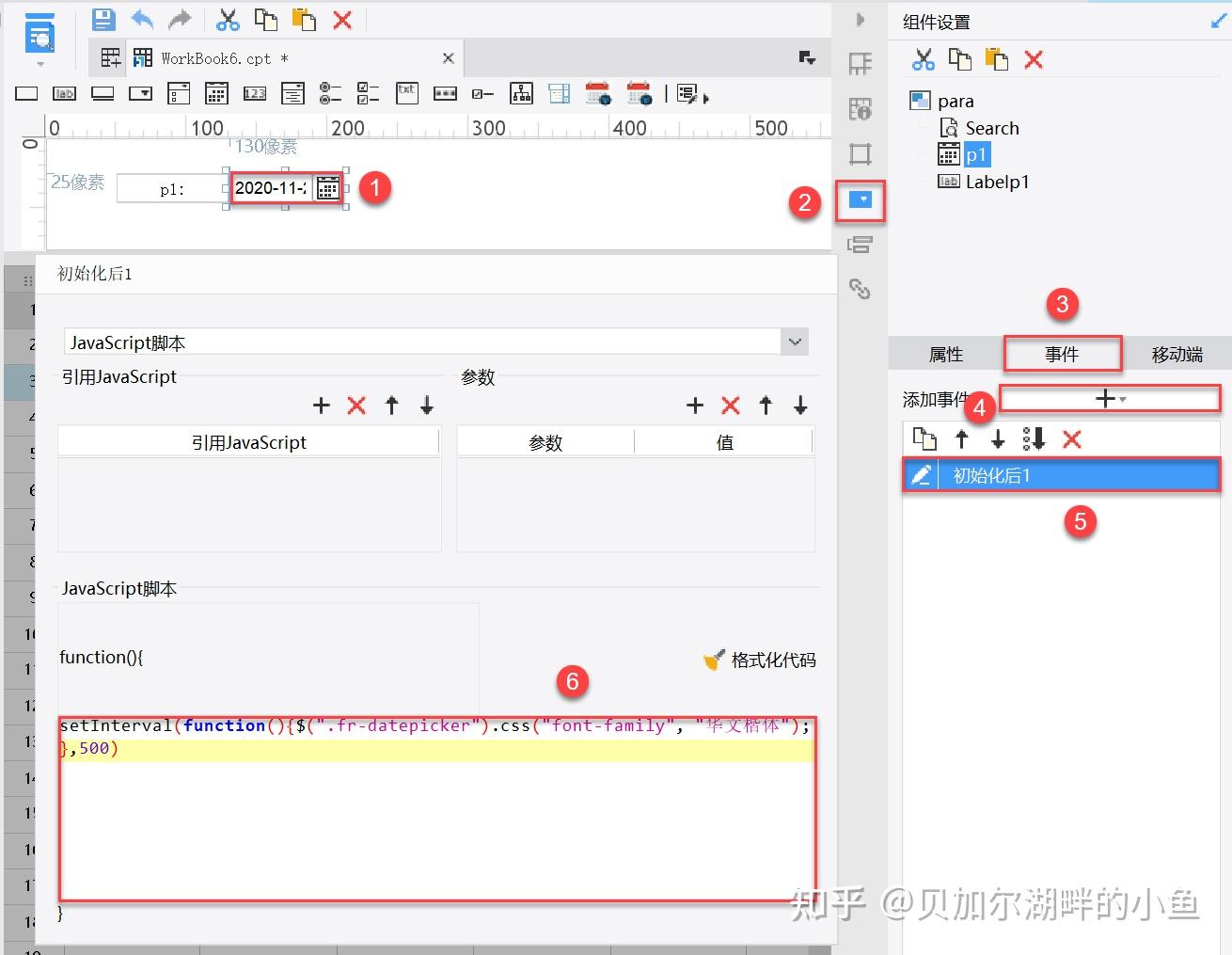Copy the event using the copy icon

[925, 438]
